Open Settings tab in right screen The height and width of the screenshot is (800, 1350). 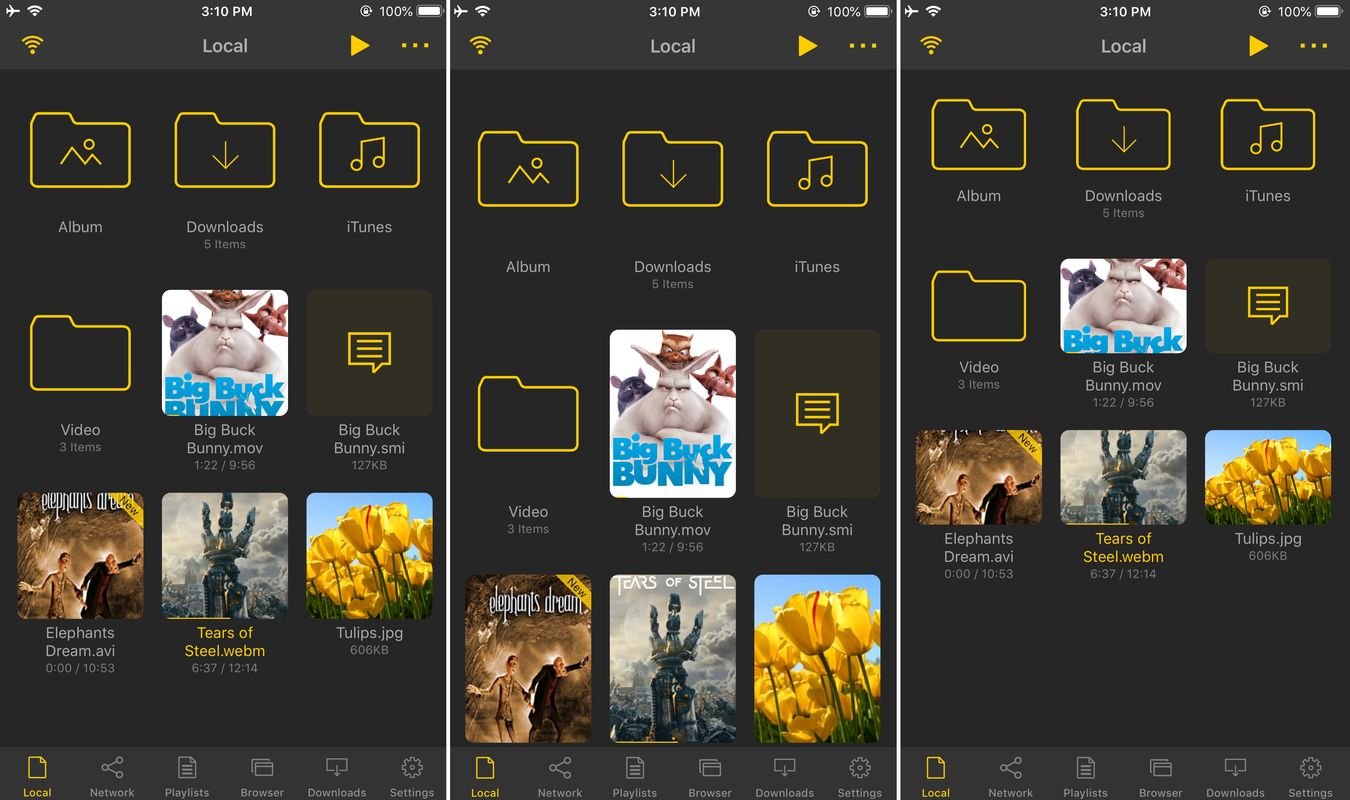(1311, 776)
